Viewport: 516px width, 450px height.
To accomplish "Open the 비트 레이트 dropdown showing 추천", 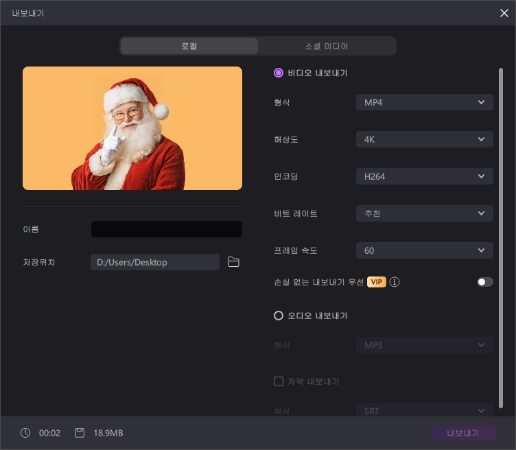I will pos(424,213).
